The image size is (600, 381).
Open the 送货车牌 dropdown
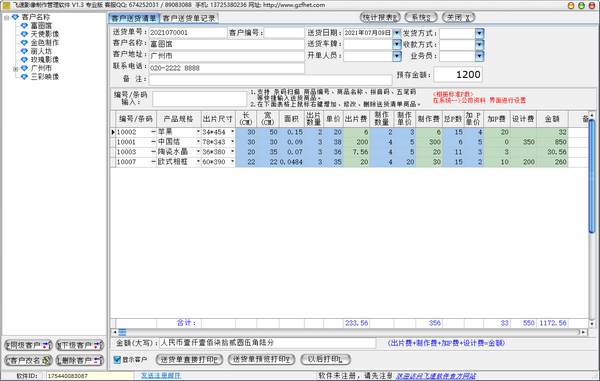click(397, 45)
